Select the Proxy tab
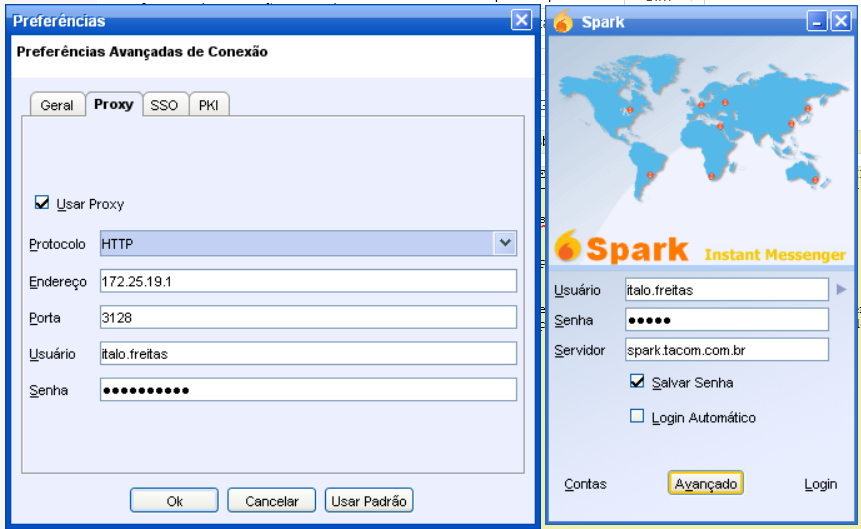This screenshot has width=861, height=529. tap(114, 104)
